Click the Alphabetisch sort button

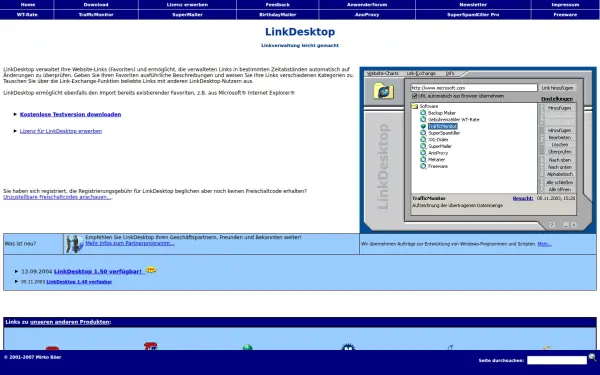pos(560,174)
